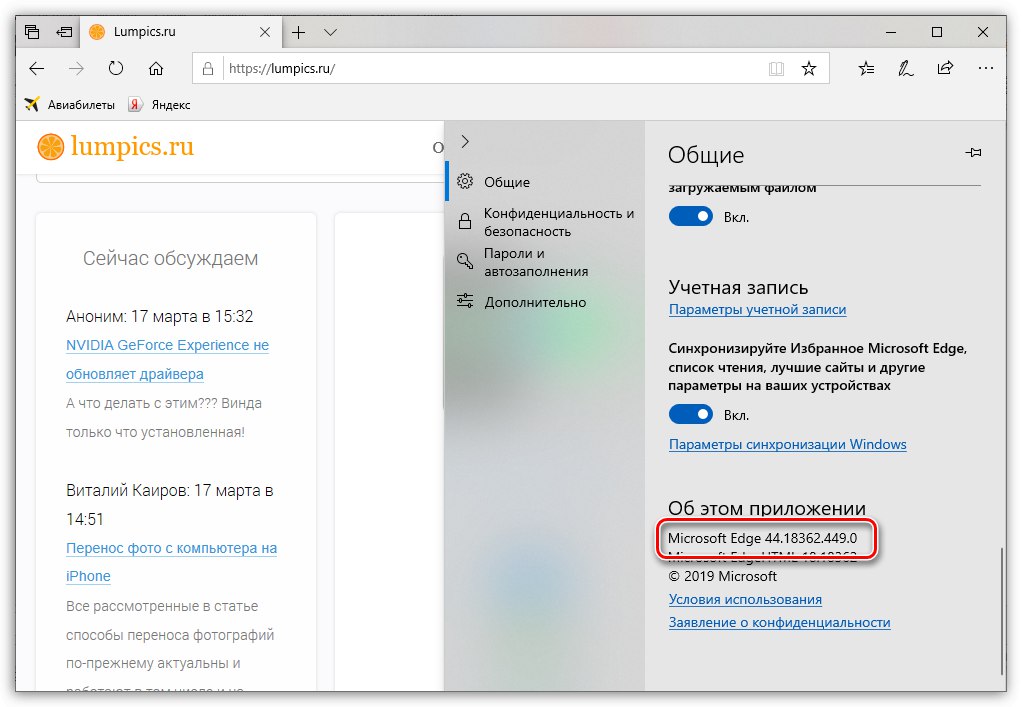The height and width of the screenshot is (707, 1022).
Task: Open the Авиабилеты bookmark
Action: point(70,104)
